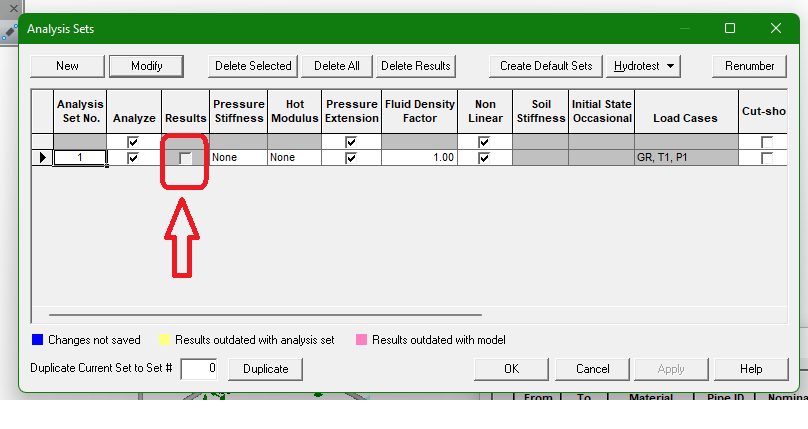Uncheck Analyze for analysis set 1

[x=133, y=158]
